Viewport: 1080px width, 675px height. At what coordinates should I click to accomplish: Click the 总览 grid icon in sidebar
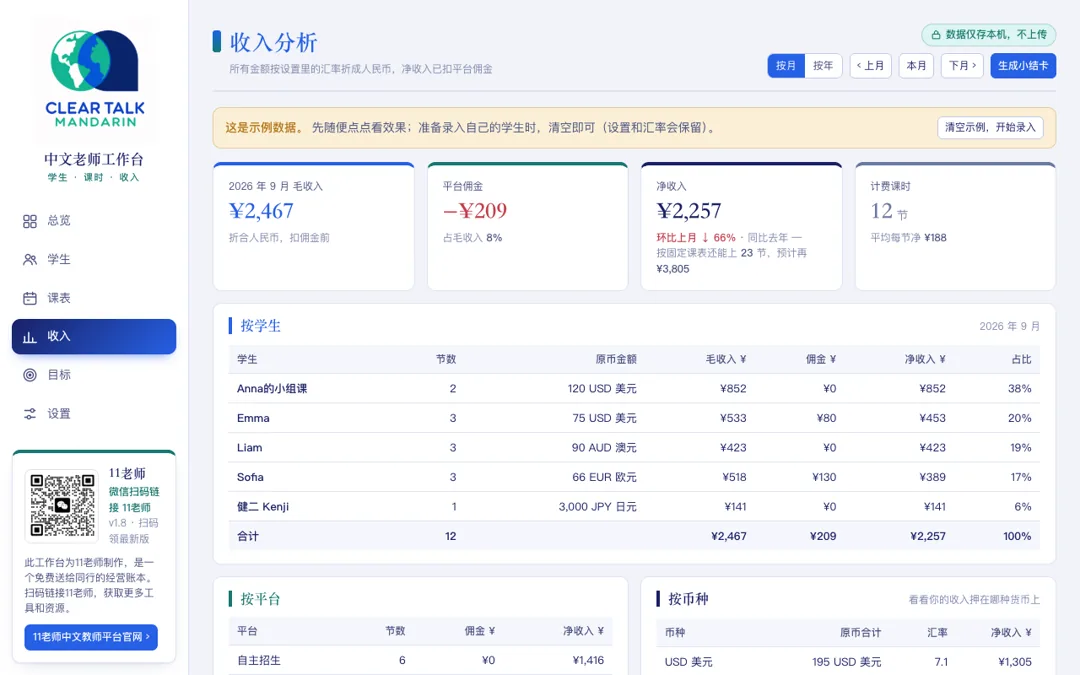coord(30,221)
